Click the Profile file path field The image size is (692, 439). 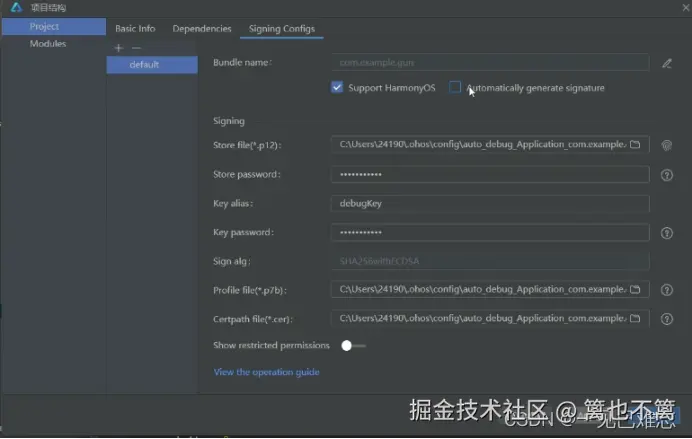490,289
